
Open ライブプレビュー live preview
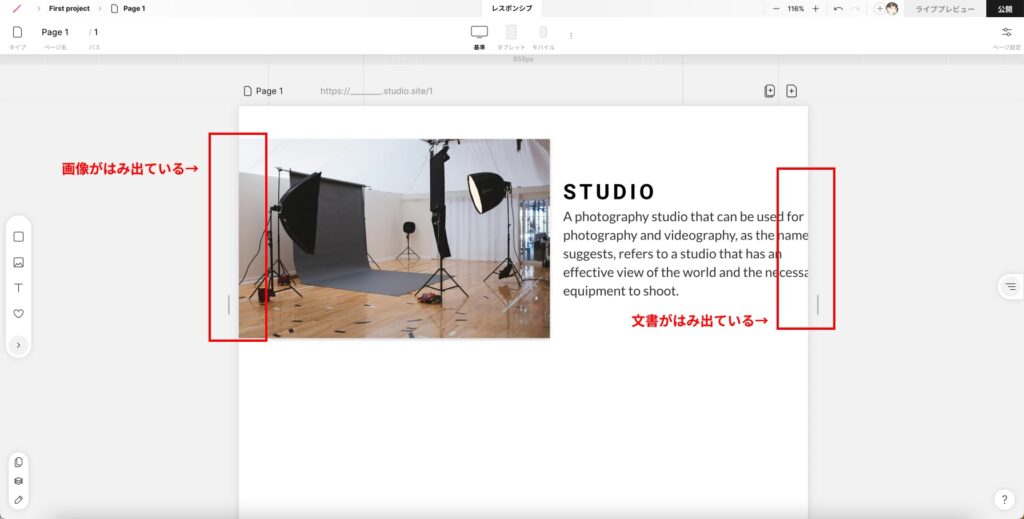coord(945,8)
